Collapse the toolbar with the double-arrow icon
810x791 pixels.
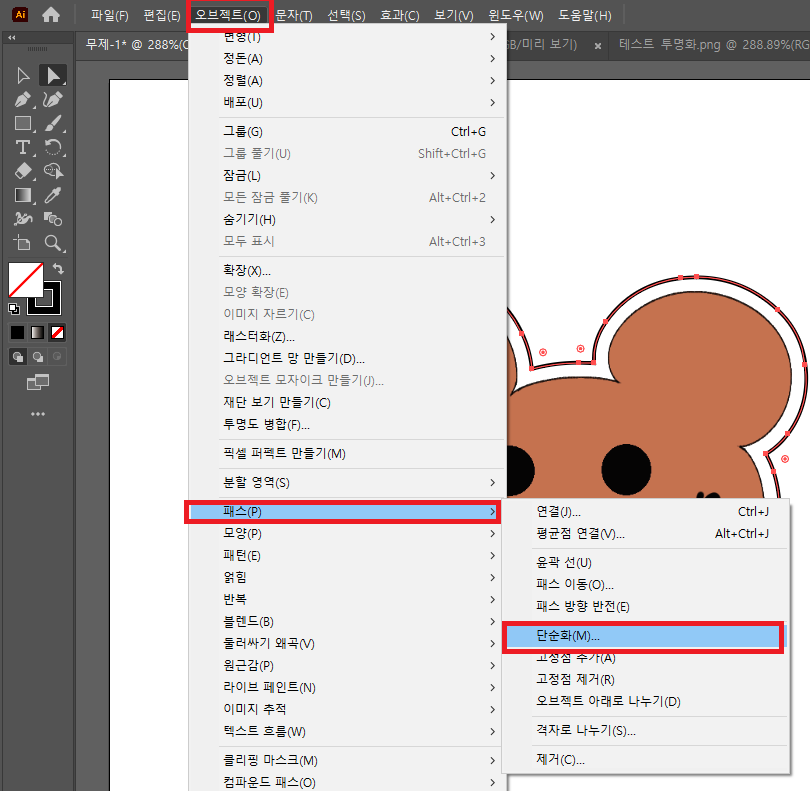[11, 37]
